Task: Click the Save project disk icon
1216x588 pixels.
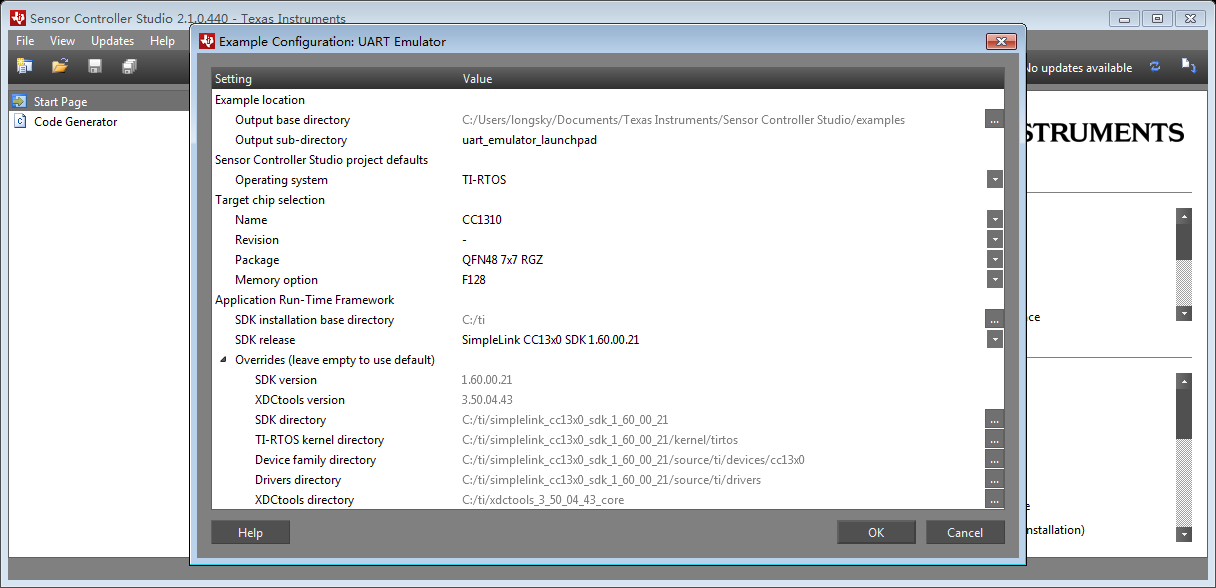Action: coord(95,66)
